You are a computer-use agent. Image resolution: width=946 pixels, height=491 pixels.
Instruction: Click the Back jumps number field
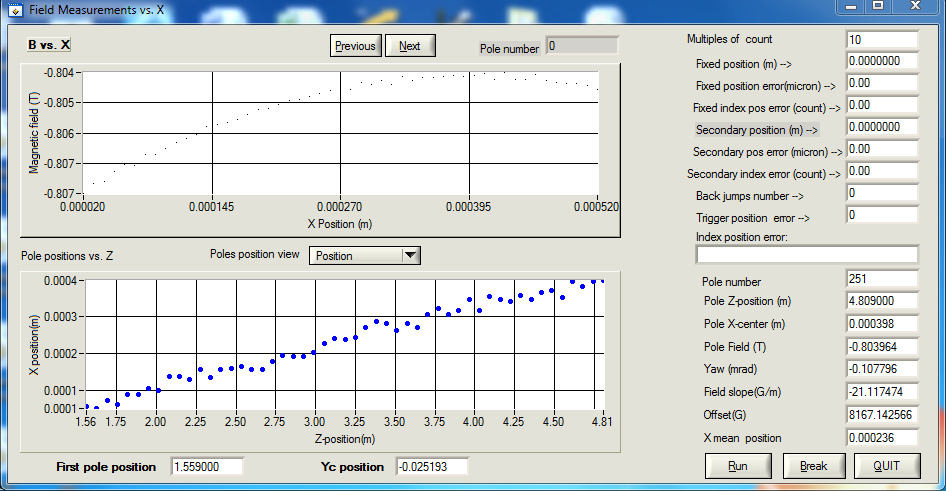click(881, 193)
